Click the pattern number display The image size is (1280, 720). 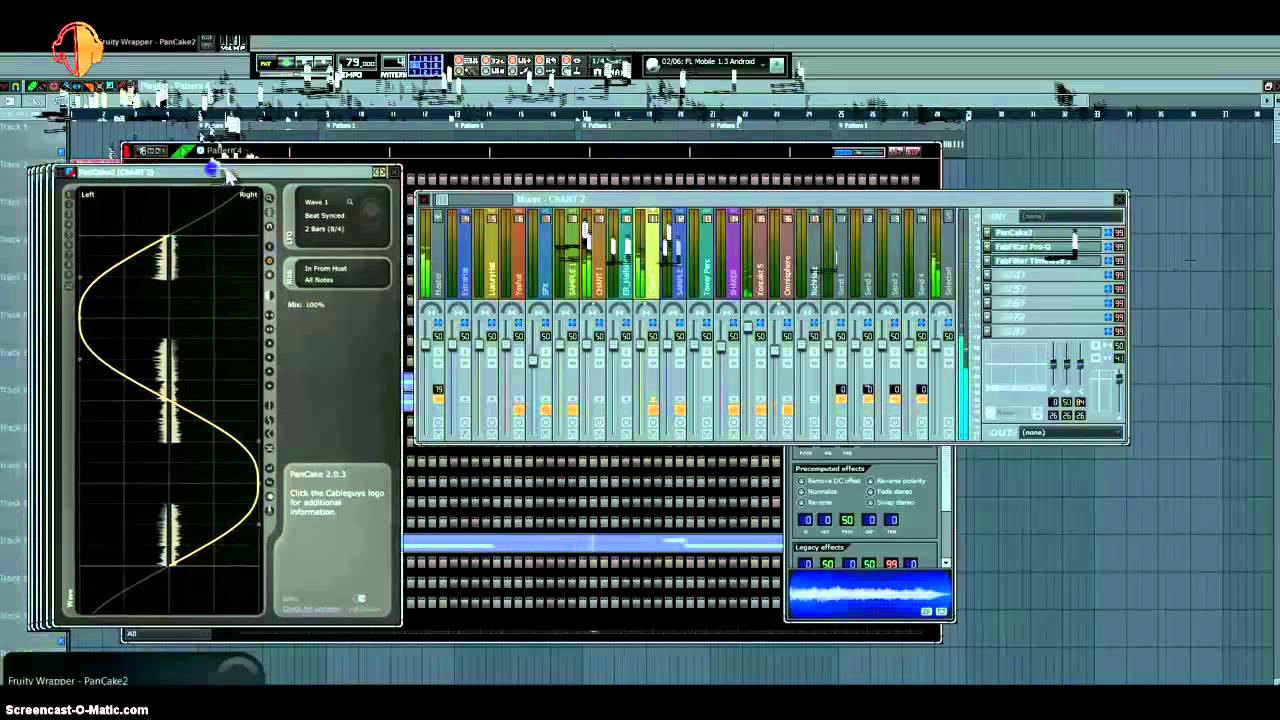pyautogui.click(x=394, y=63)
